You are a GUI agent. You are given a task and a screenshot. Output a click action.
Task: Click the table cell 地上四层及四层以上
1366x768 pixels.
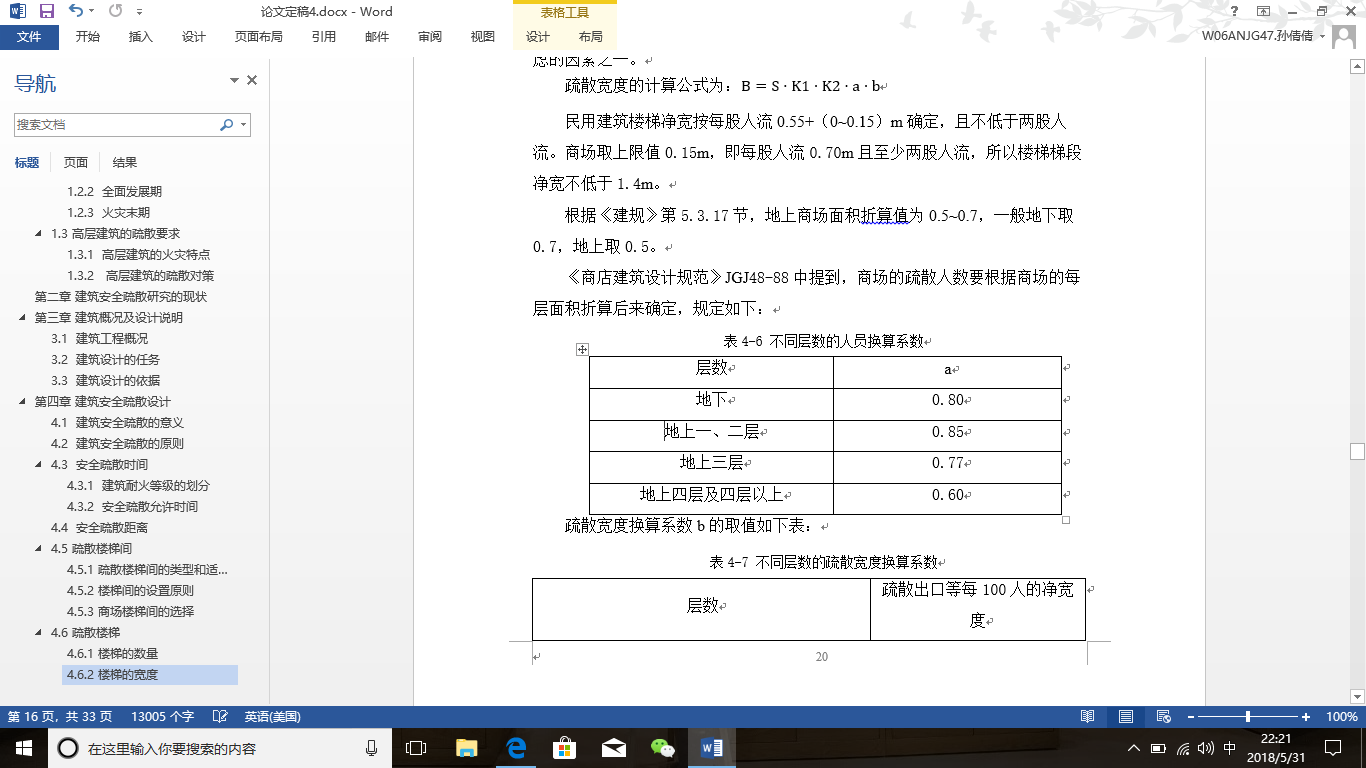pyautogui.click(x=711, y=499)
